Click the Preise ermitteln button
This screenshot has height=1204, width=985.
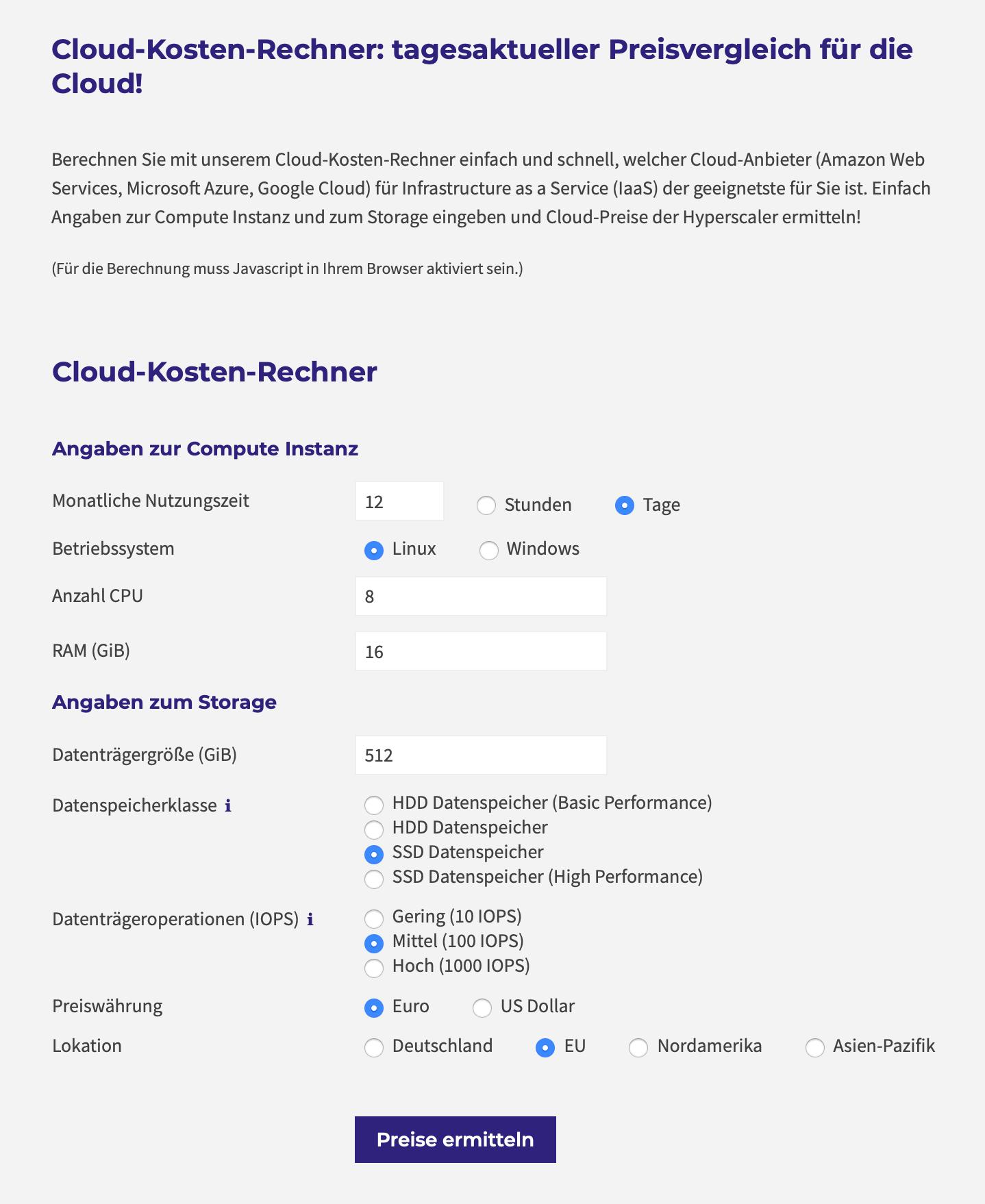(456, 1140)
